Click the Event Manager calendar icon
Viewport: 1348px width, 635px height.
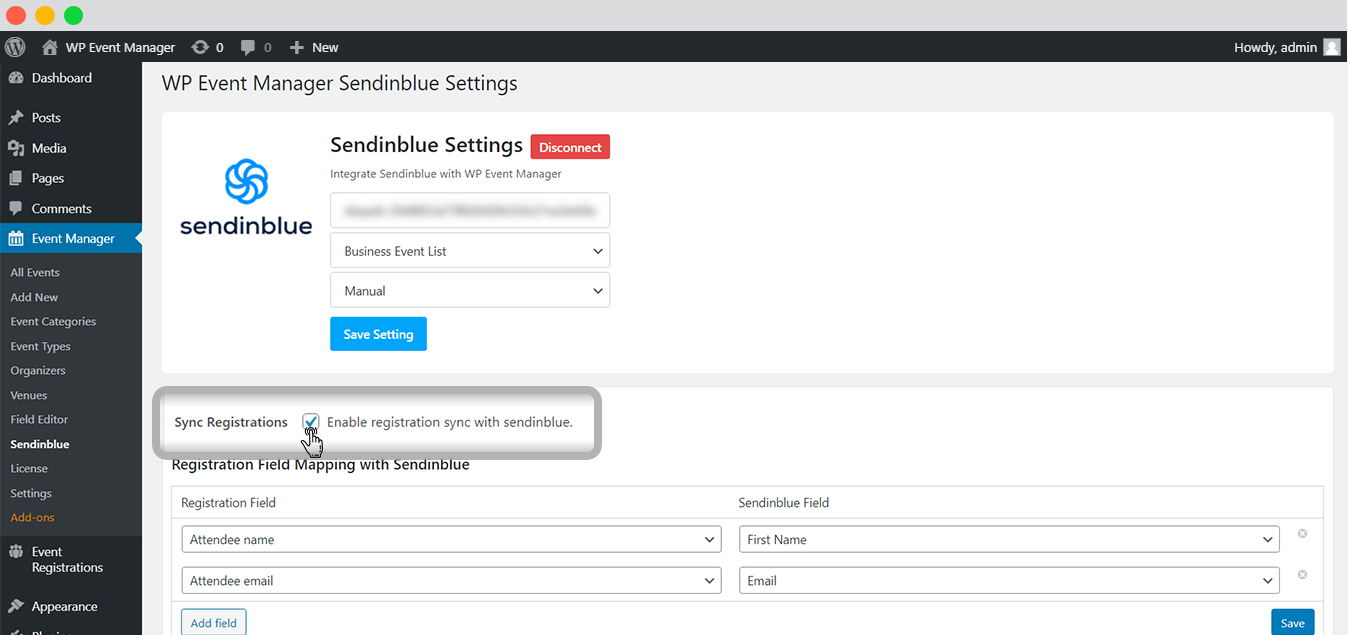pyautogui.click(x=16, y=239)
